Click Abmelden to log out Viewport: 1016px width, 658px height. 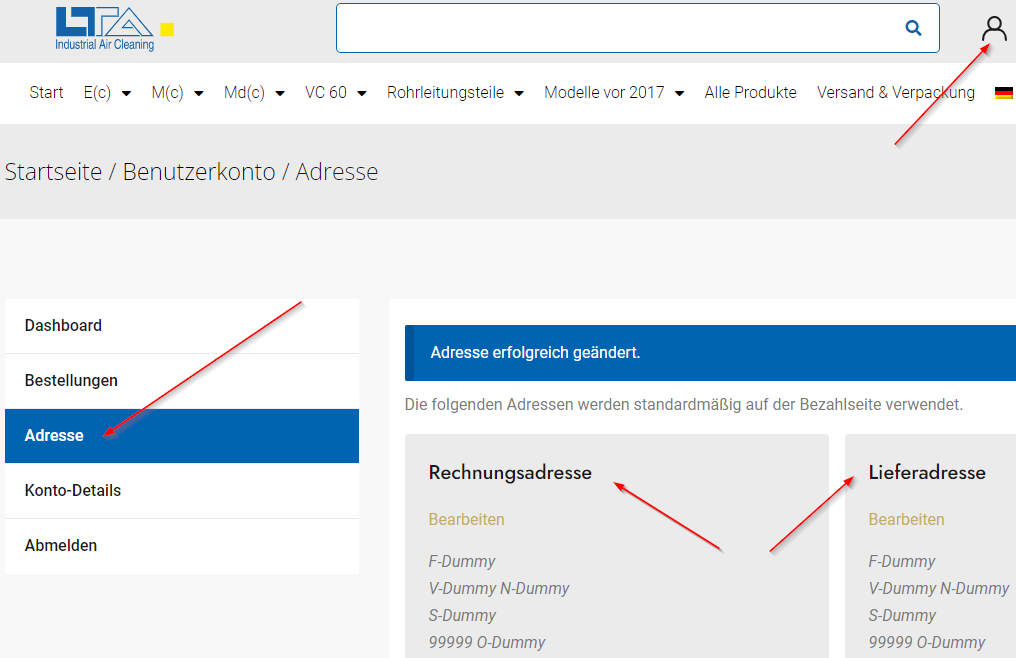pyautogui.click(x=61, y=546)
